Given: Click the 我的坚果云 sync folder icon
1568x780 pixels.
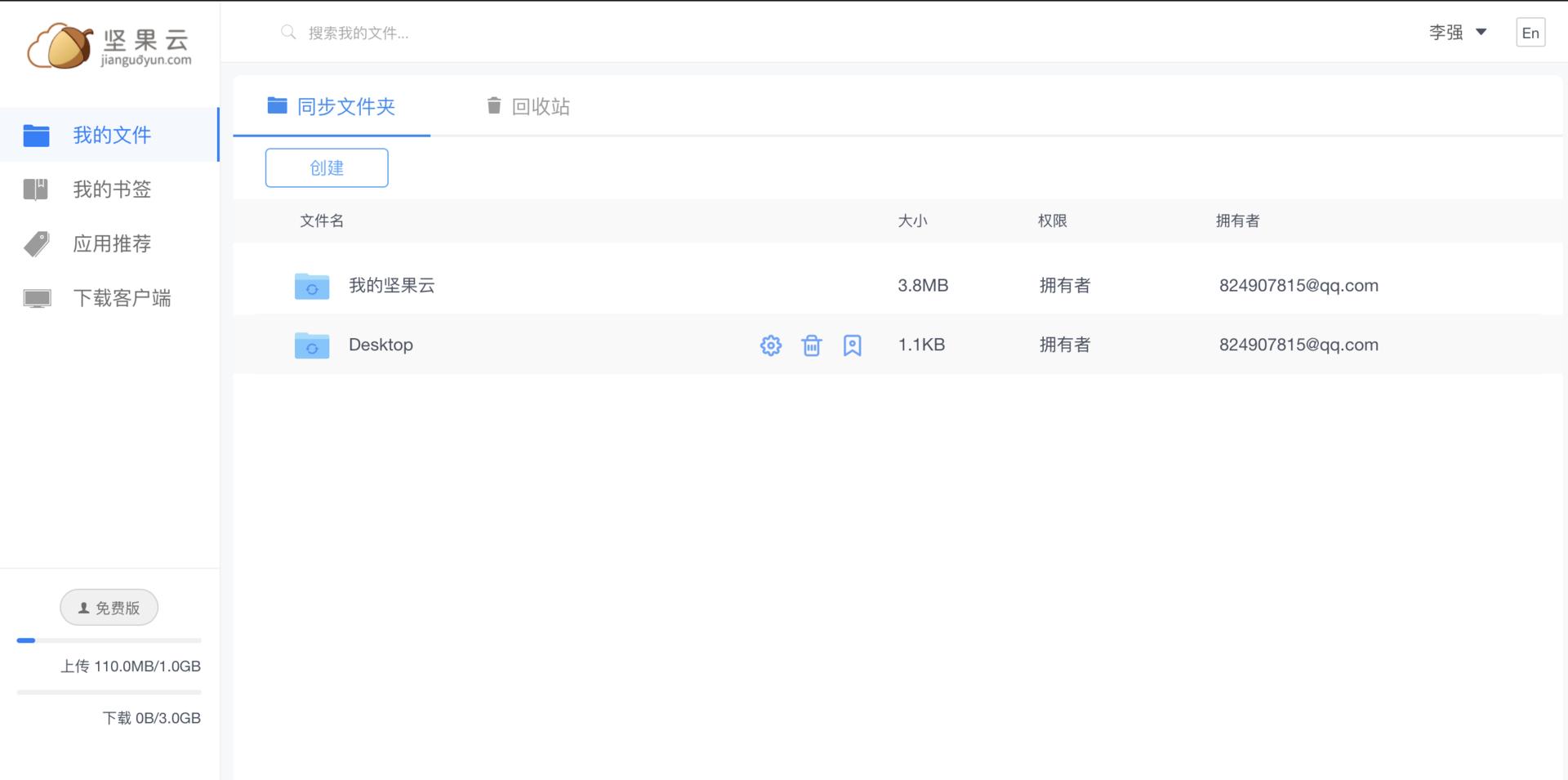Looking at the screenshot, I should (311, 286).
